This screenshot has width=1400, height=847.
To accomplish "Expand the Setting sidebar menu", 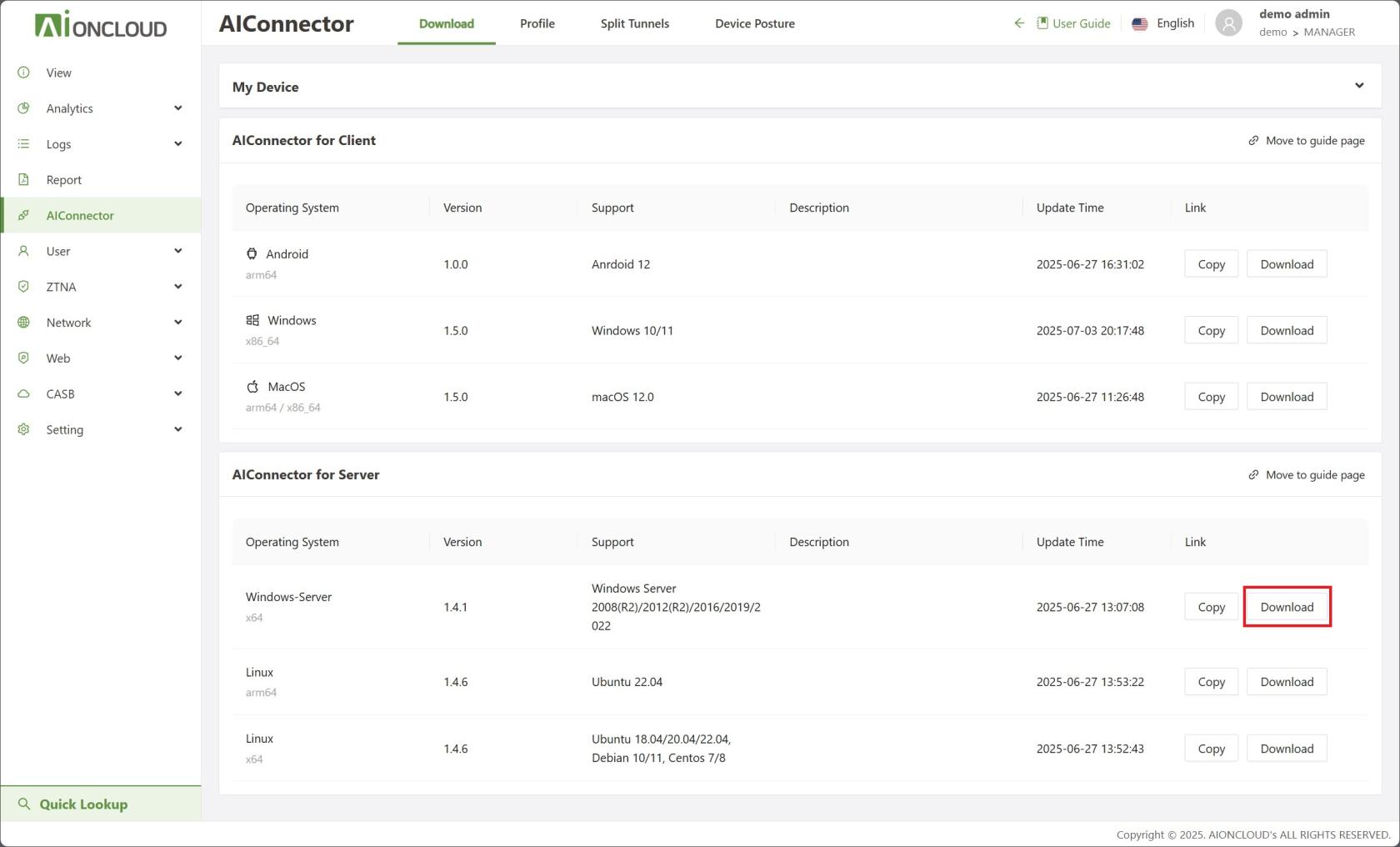I will tap(177, 429).
